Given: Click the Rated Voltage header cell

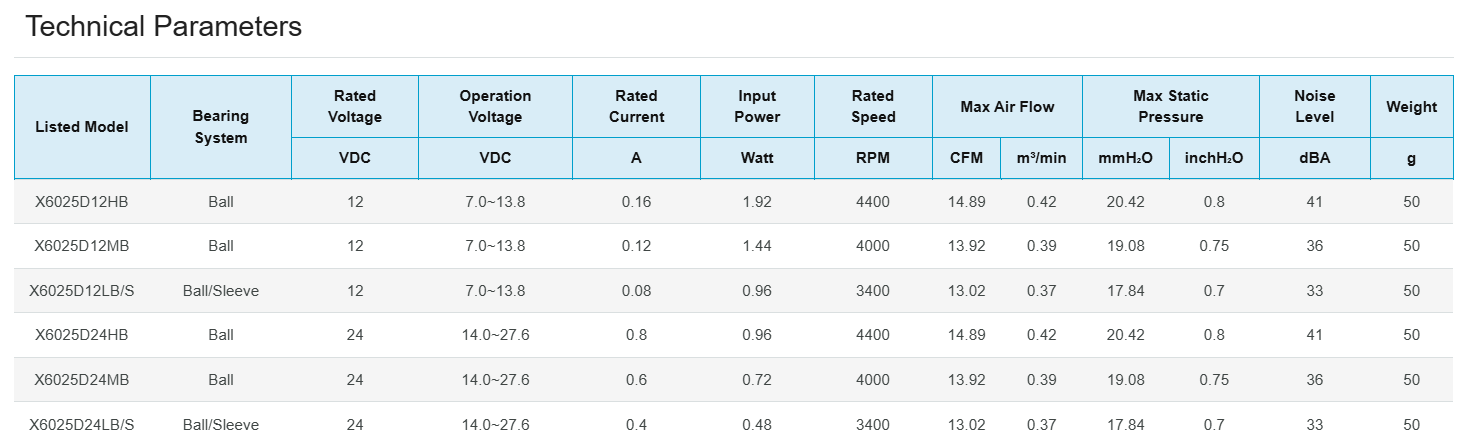Looking at the screenshot, I should [x=355, y=106].
